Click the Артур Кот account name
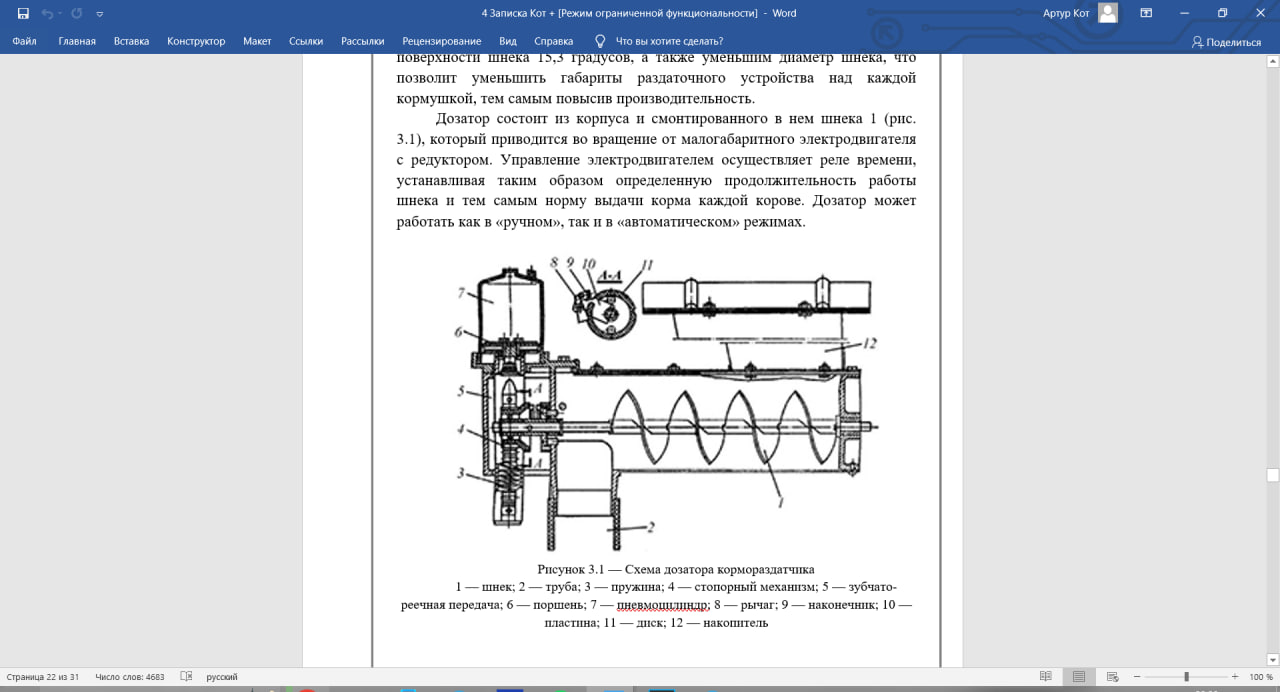Viewport: 1280px width, 692px height. tap(1068, 13)
